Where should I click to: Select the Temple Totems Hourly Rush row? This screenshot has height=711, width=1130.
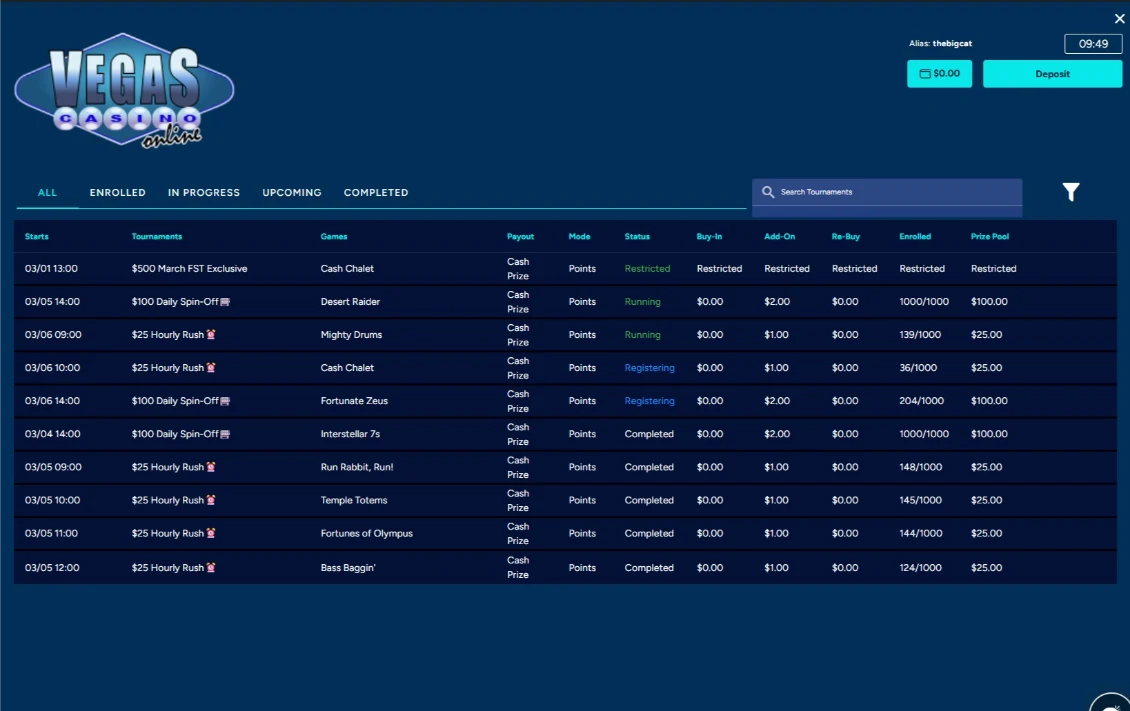[x=353, y=501]
